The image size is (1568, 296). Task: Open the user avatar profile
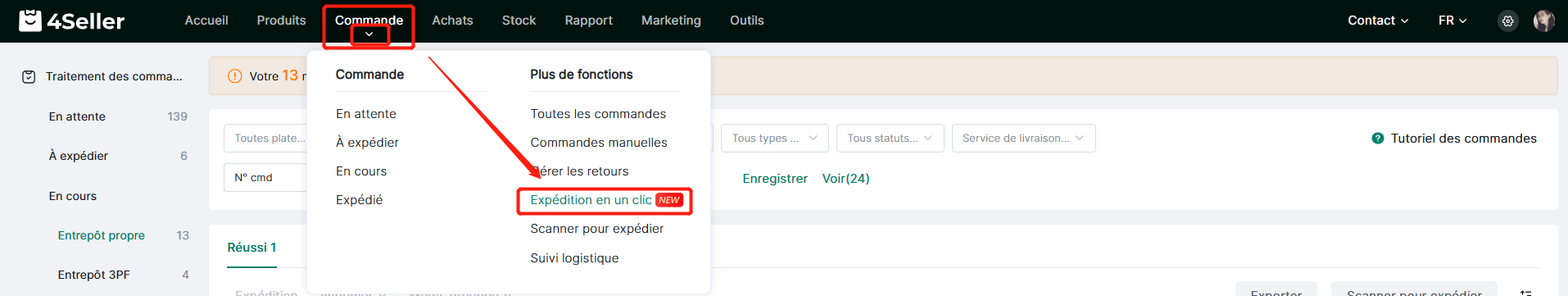pyautogui.click(x=1543, y=20)
